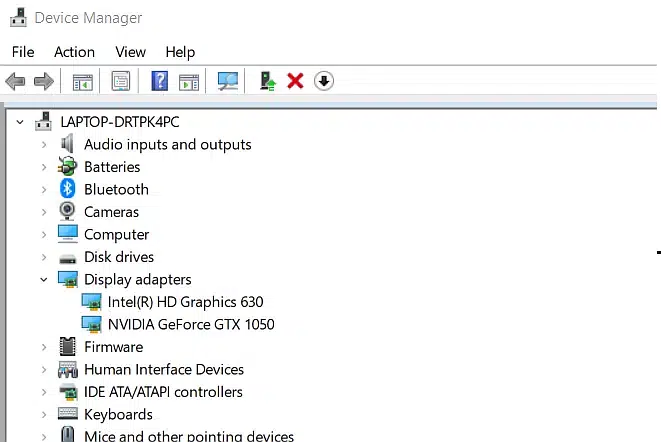The width and height of the screenshot is (661, 442).
Task: Expand the Disk drives category
Action: [x=44, y=257]
